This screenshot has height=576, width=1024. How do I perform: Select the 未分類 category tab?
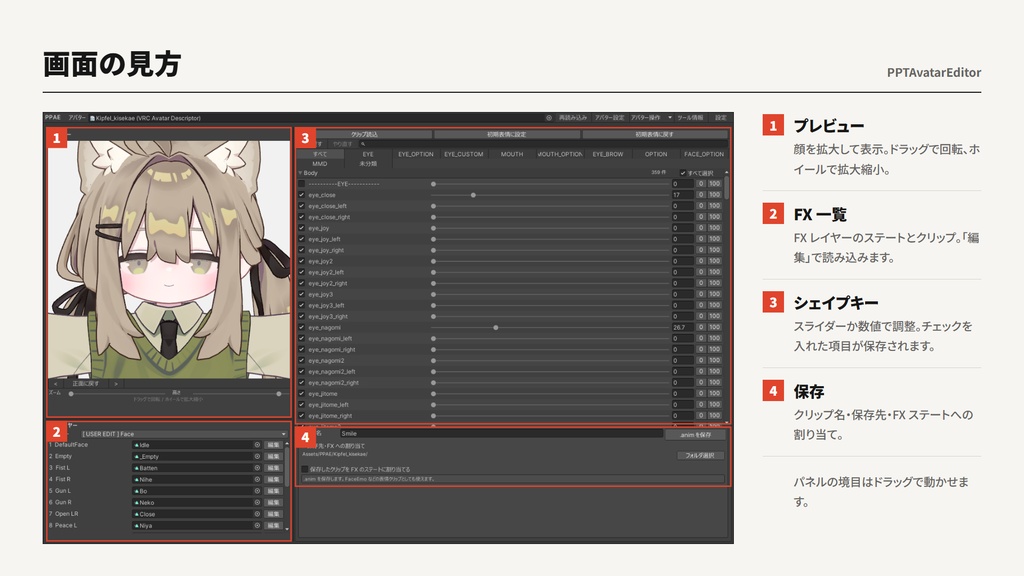click(x=368, y=163)
